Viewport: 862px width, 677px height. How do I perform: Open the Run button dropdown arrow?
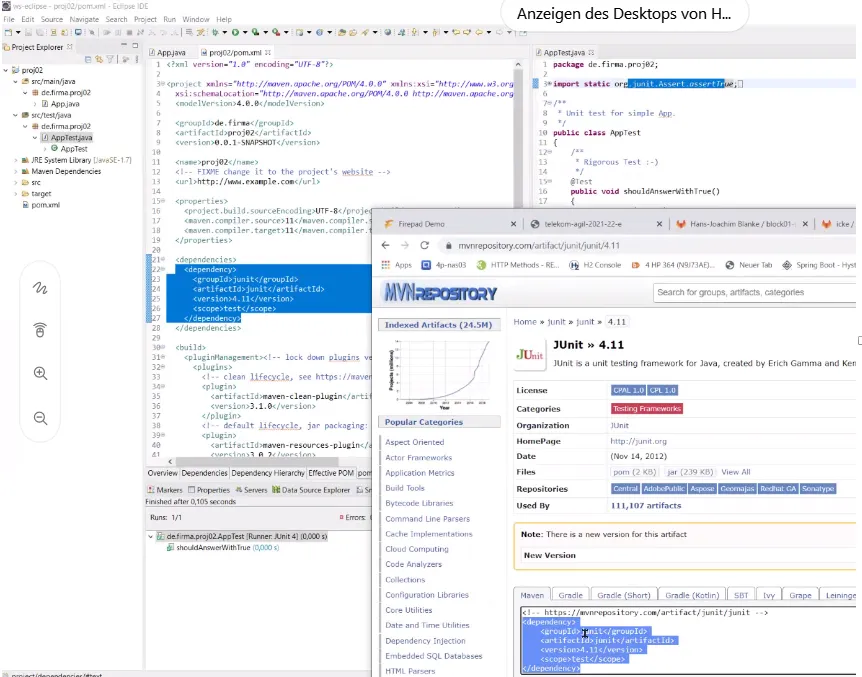coord(245,32)
